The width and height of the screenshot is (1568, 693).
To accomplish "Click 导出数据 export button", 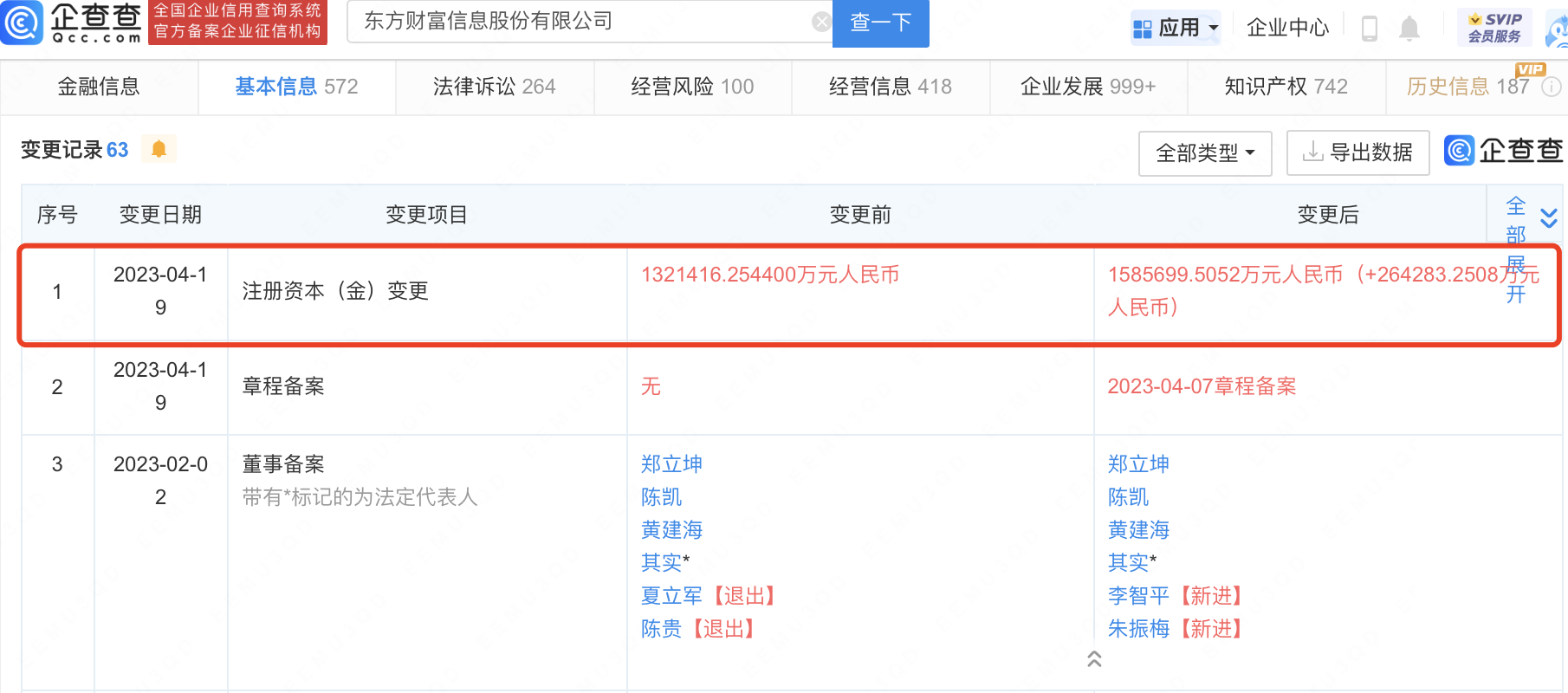I will (1357, 153).
